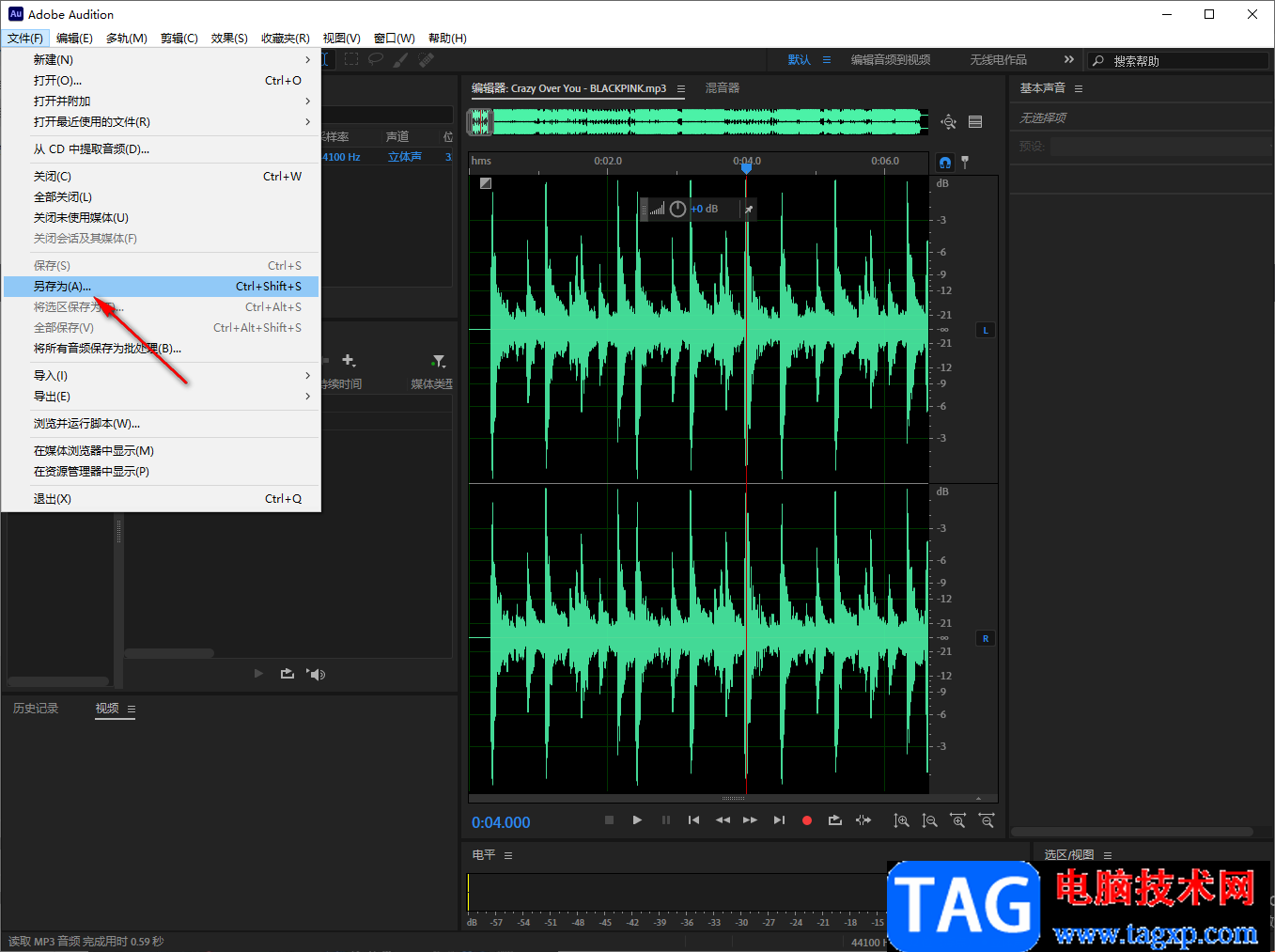Toggle the left channel L button
Viewport: 1275px width, 952px height.
986,330
